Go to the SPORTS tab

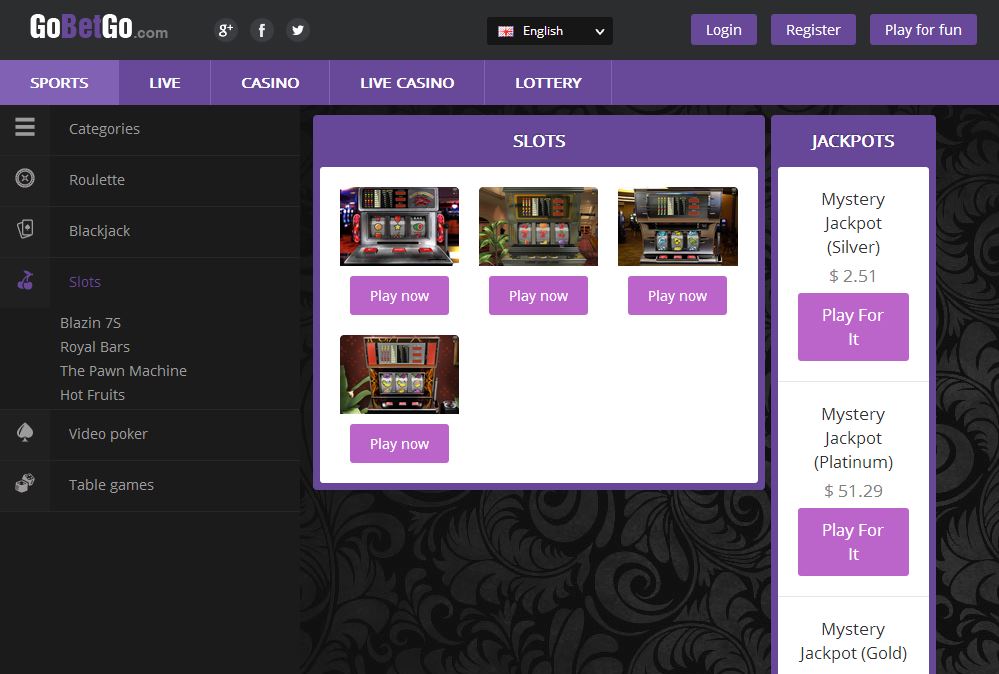coord(59,83)
